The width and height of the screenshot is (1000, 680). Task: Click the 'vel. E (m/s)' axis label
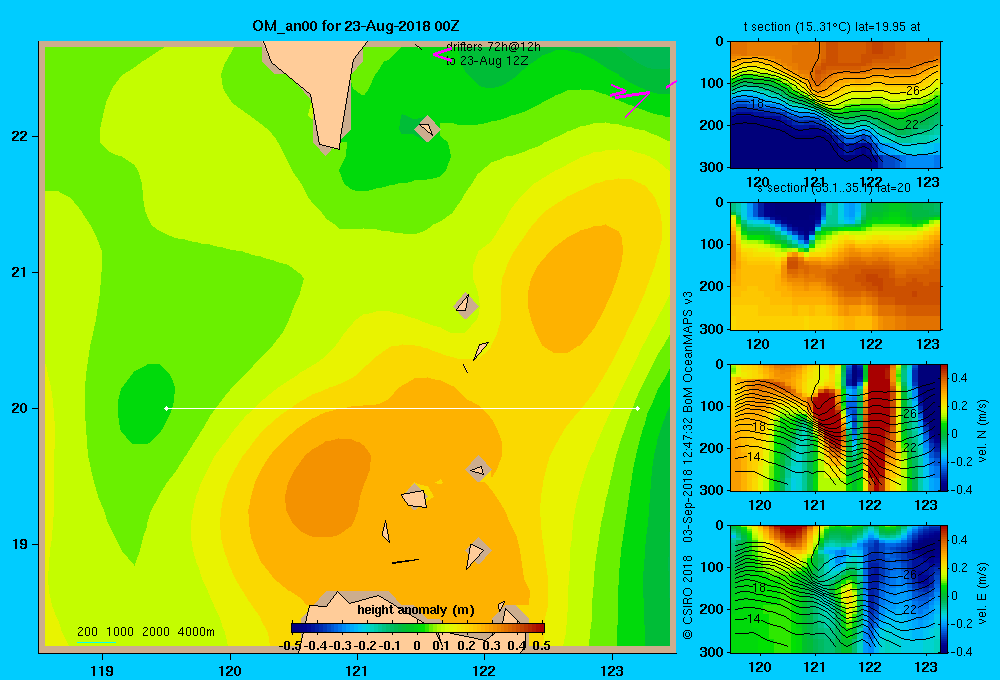coord(982,592)
